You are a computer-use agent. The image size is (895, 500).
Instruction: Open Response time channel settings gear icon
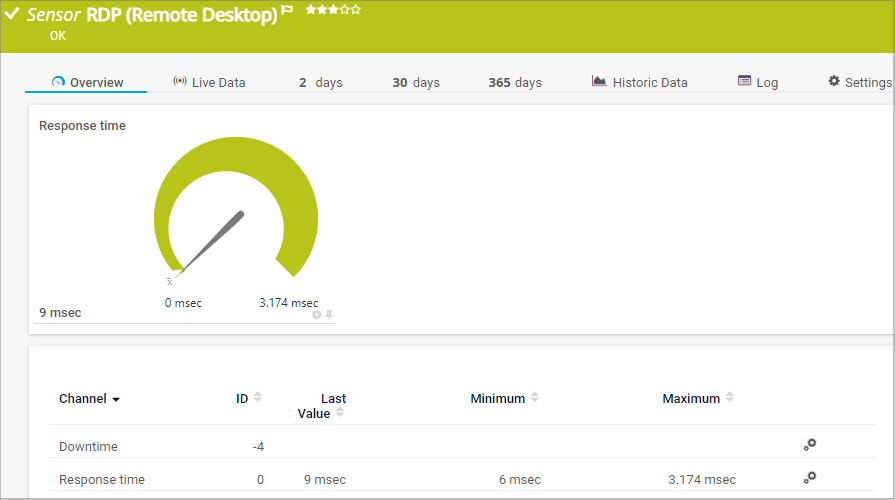pyautogui.click(x=810, y=478)
